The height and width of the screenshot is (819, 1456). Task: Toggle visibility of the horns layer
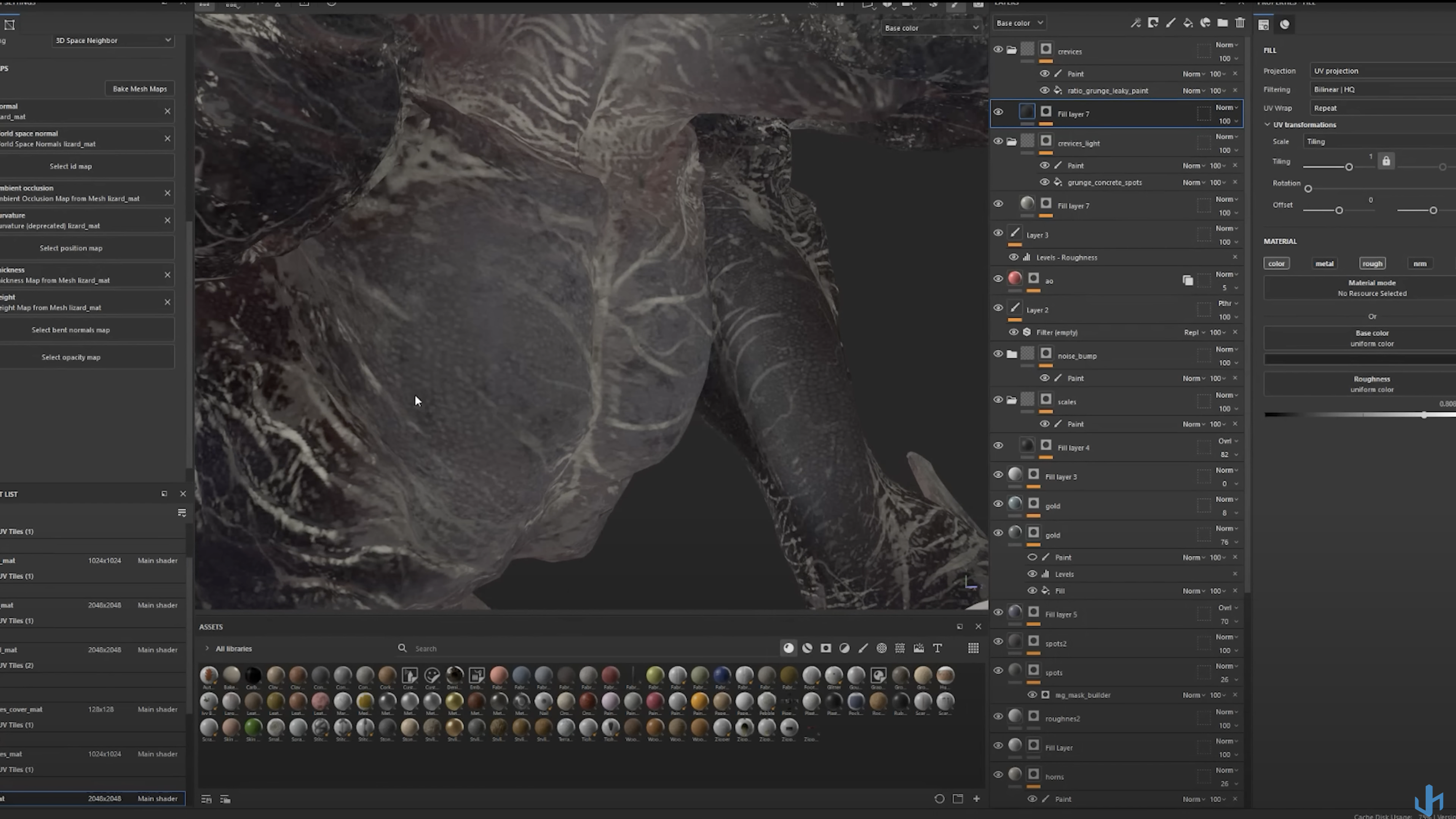[x=998, y=775]
